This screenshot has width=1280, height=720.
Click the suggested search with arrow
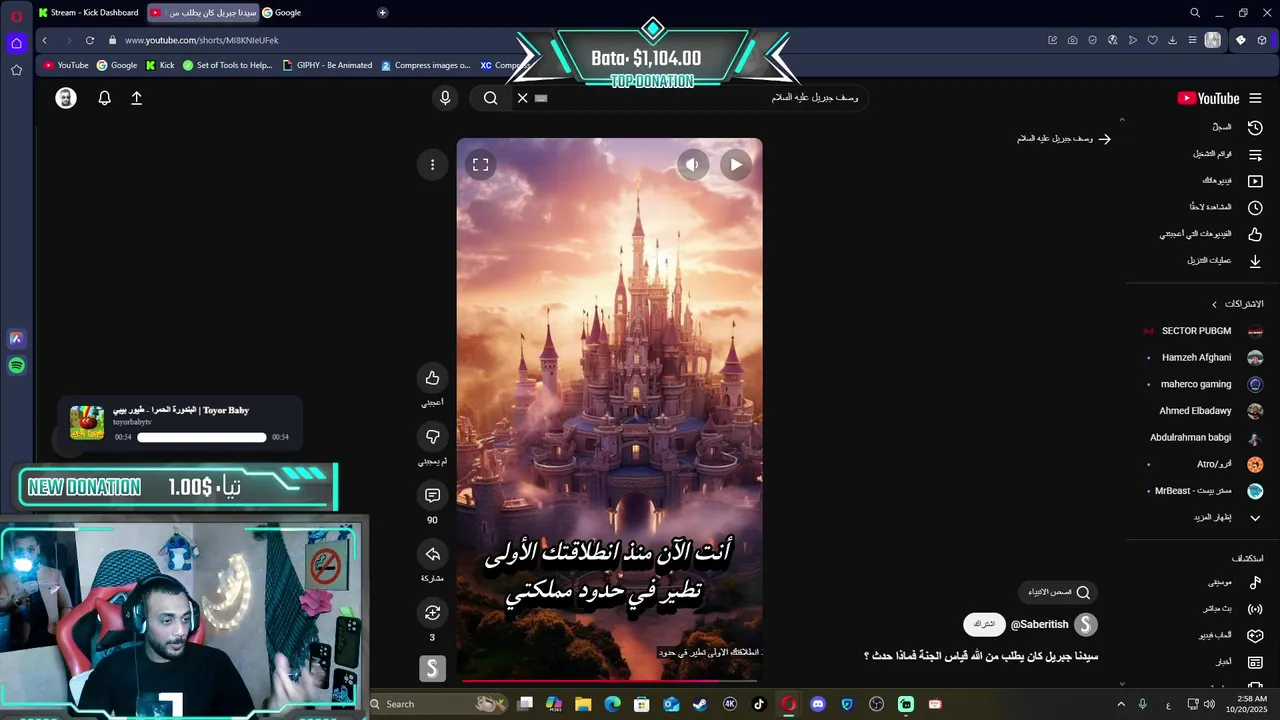[x=1063, y=139]
